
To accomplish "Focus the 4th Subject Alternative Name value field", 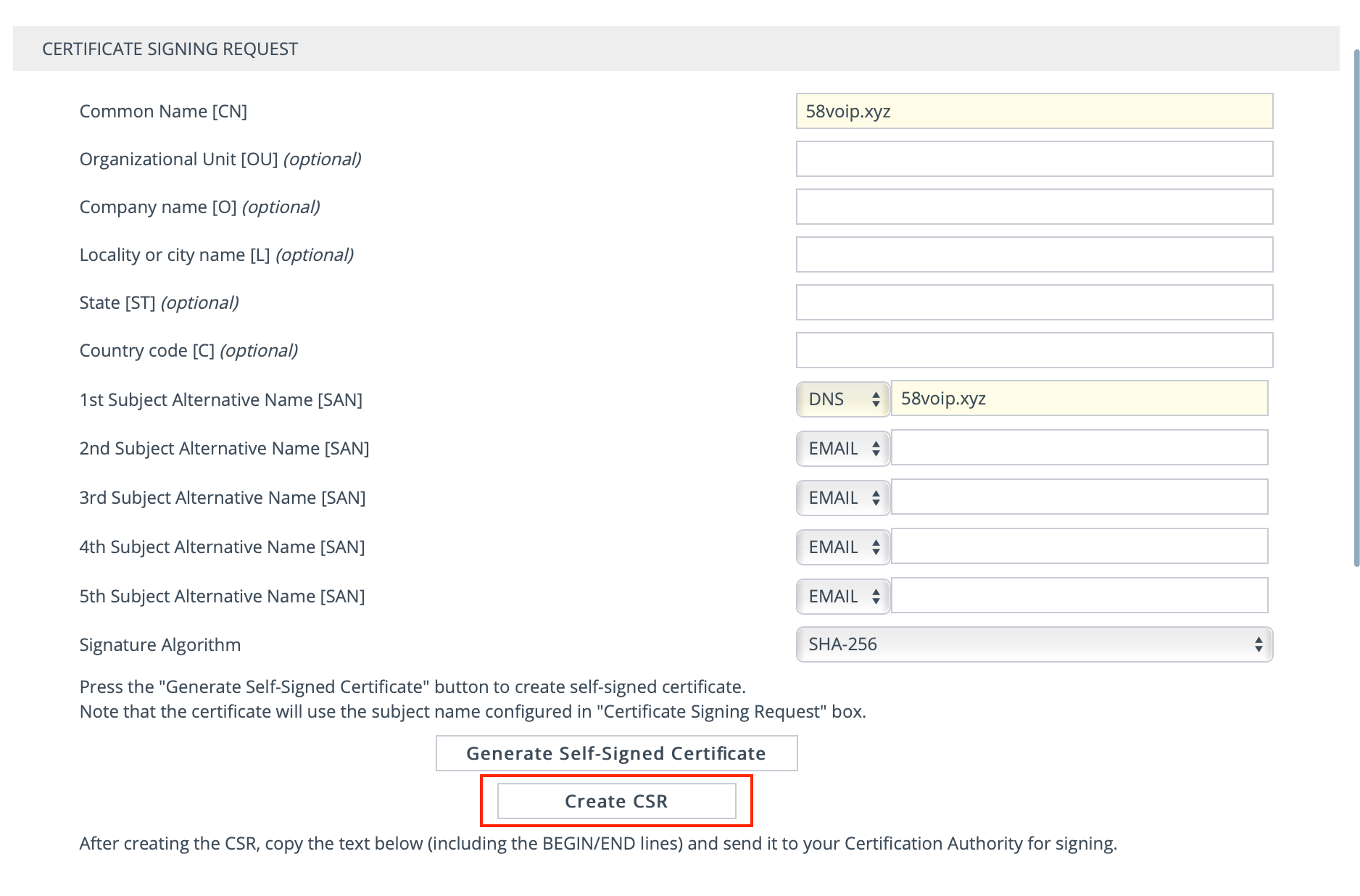I will pyautogui.click(x=1079, y=546).
